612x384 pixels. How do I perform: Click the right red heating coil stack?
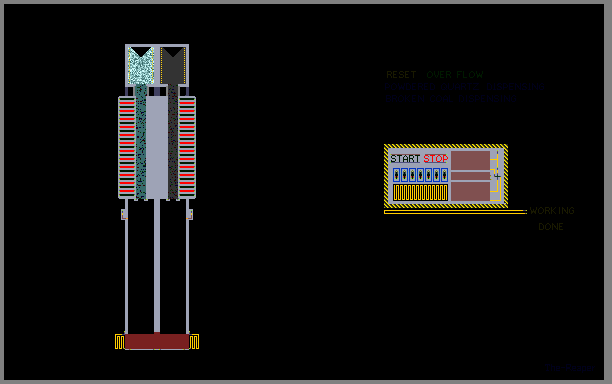tap(187, 148)
